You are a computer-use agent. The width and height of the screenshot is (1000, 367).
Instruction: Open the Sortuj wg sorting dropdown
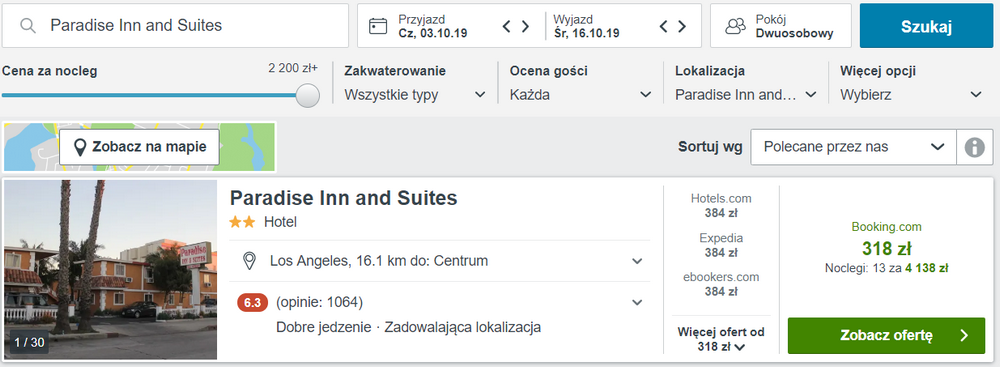click(x=854, y=147)
